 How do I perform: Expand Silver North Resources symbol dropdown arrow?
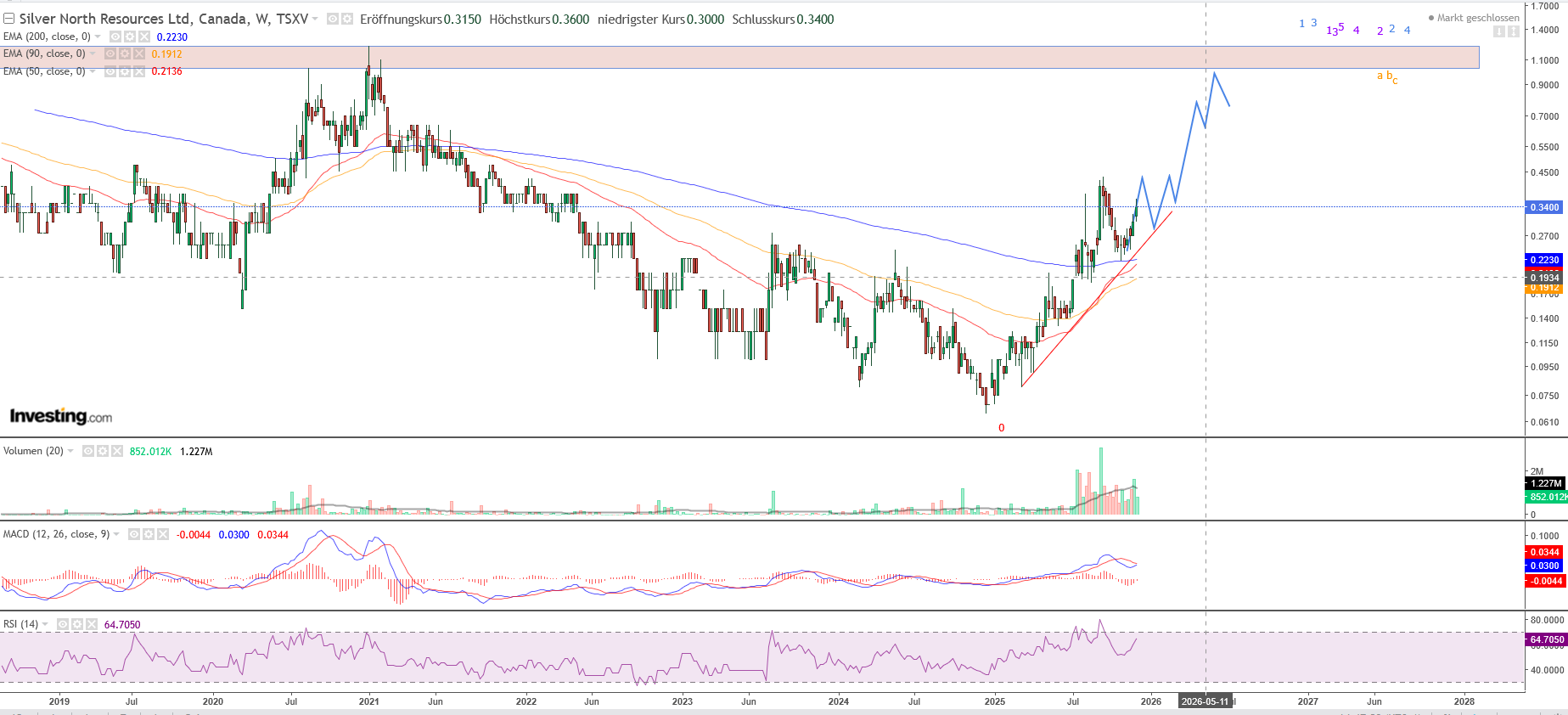315,19
